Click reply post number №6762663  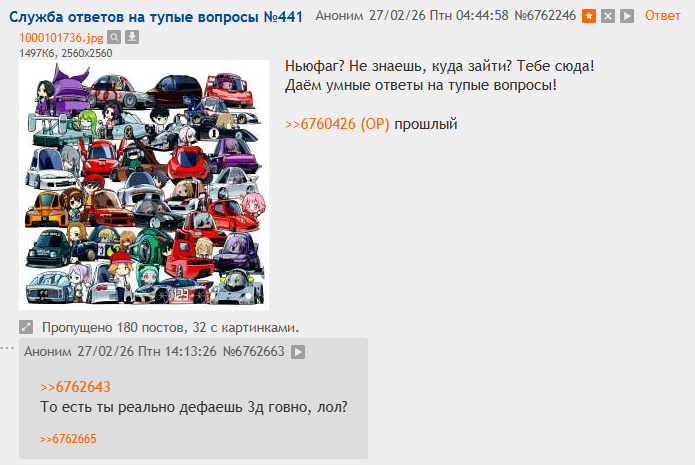click(253, 352)
